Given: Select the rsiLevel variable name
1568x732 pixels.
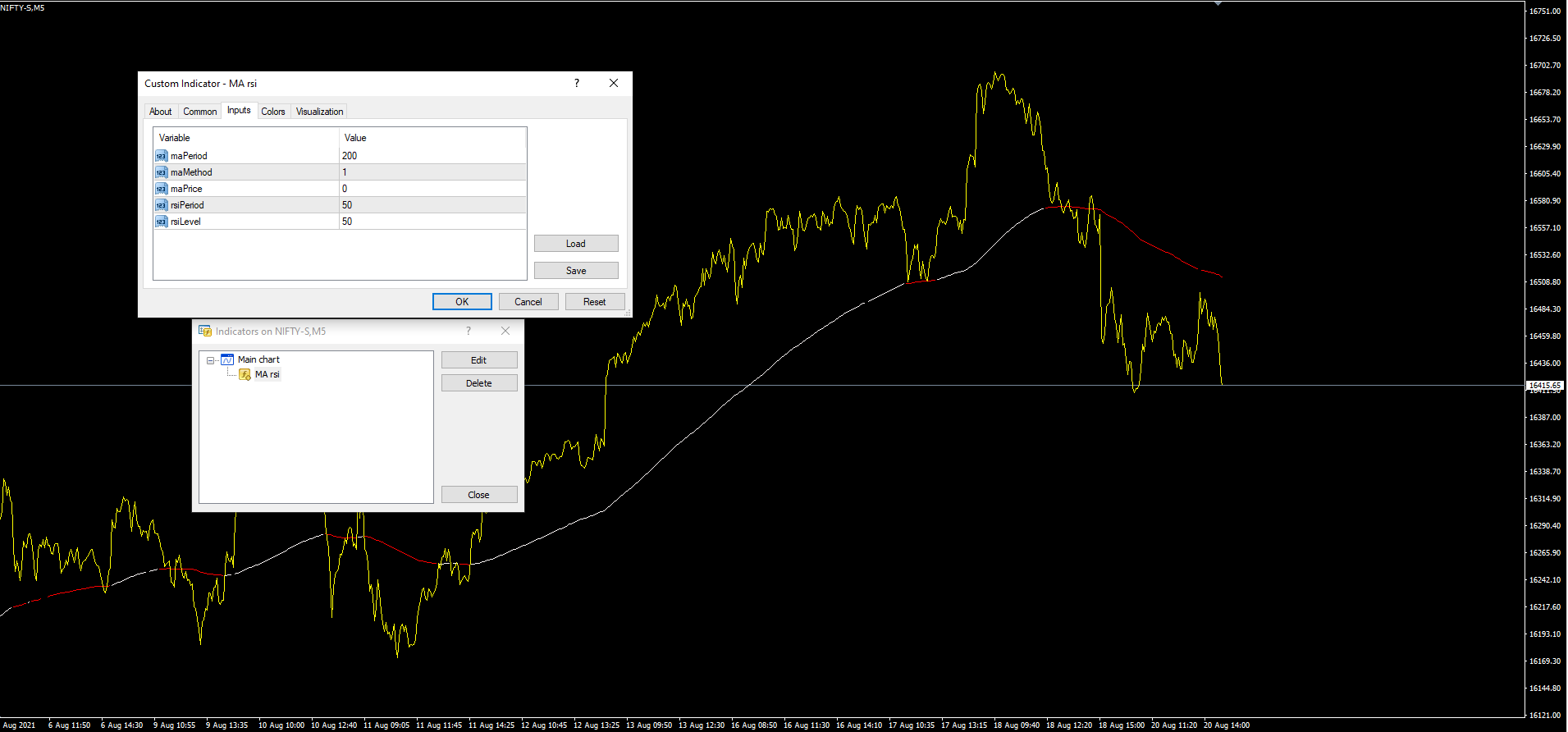Looking at the screenshot, I should (185, 222).
